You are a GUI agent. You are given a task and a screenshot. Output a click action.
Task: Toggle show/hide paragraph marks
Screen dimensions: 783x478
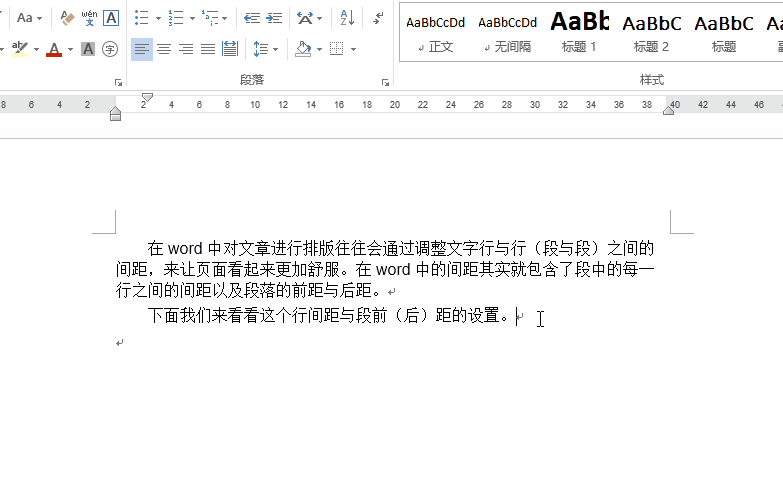378,18
